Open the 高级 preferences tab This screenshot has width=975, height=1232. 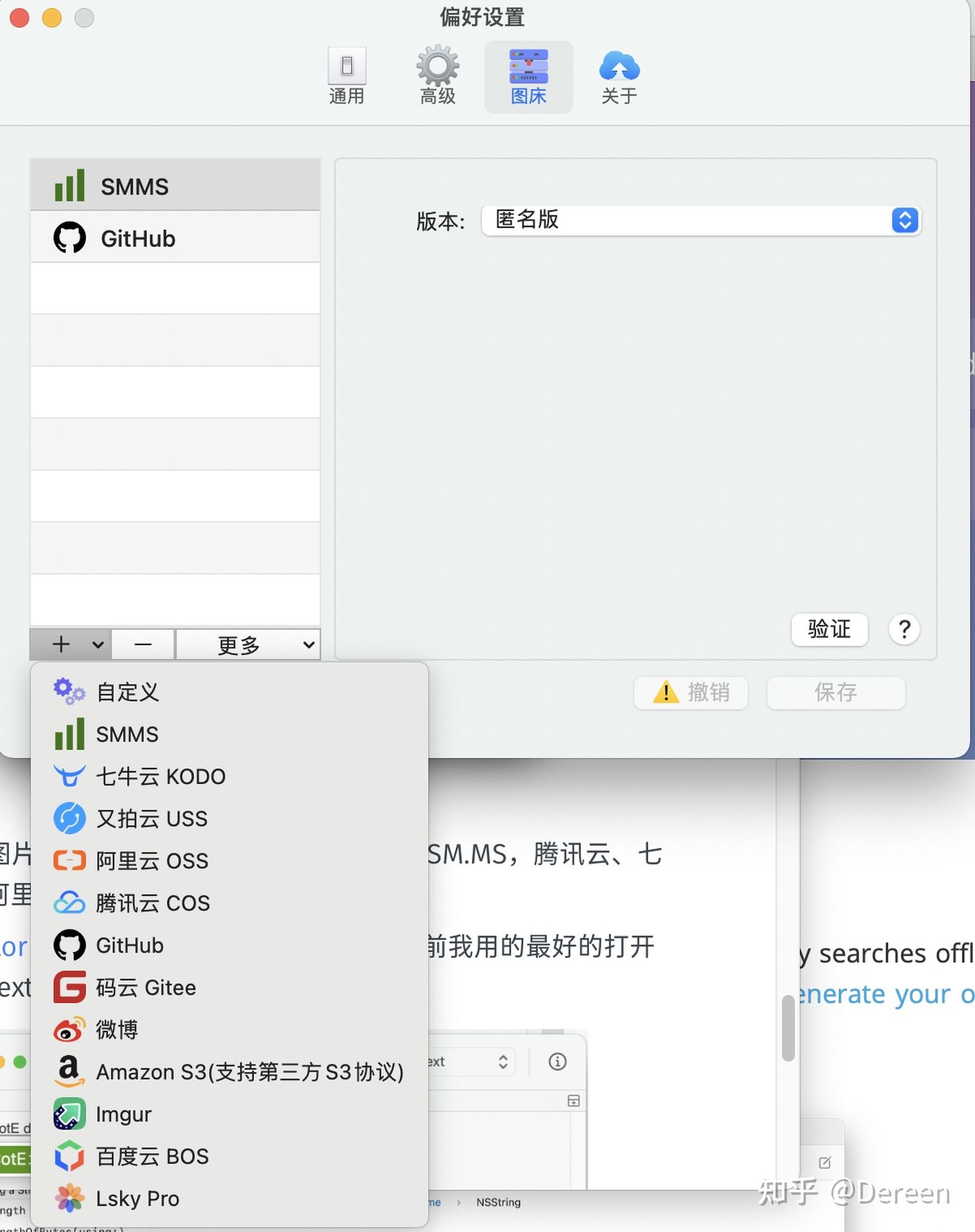[x=437, y=77]
